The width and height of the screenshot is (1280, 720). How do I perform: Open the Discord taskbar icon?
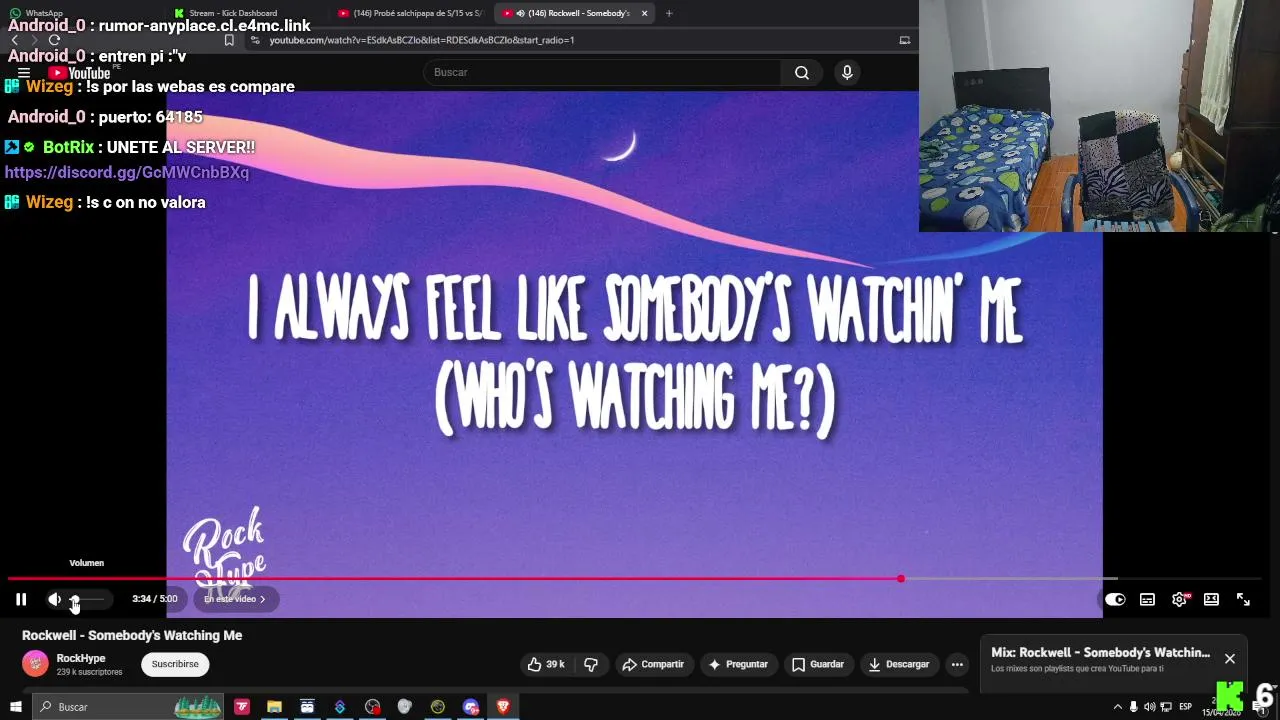[470, 707]
